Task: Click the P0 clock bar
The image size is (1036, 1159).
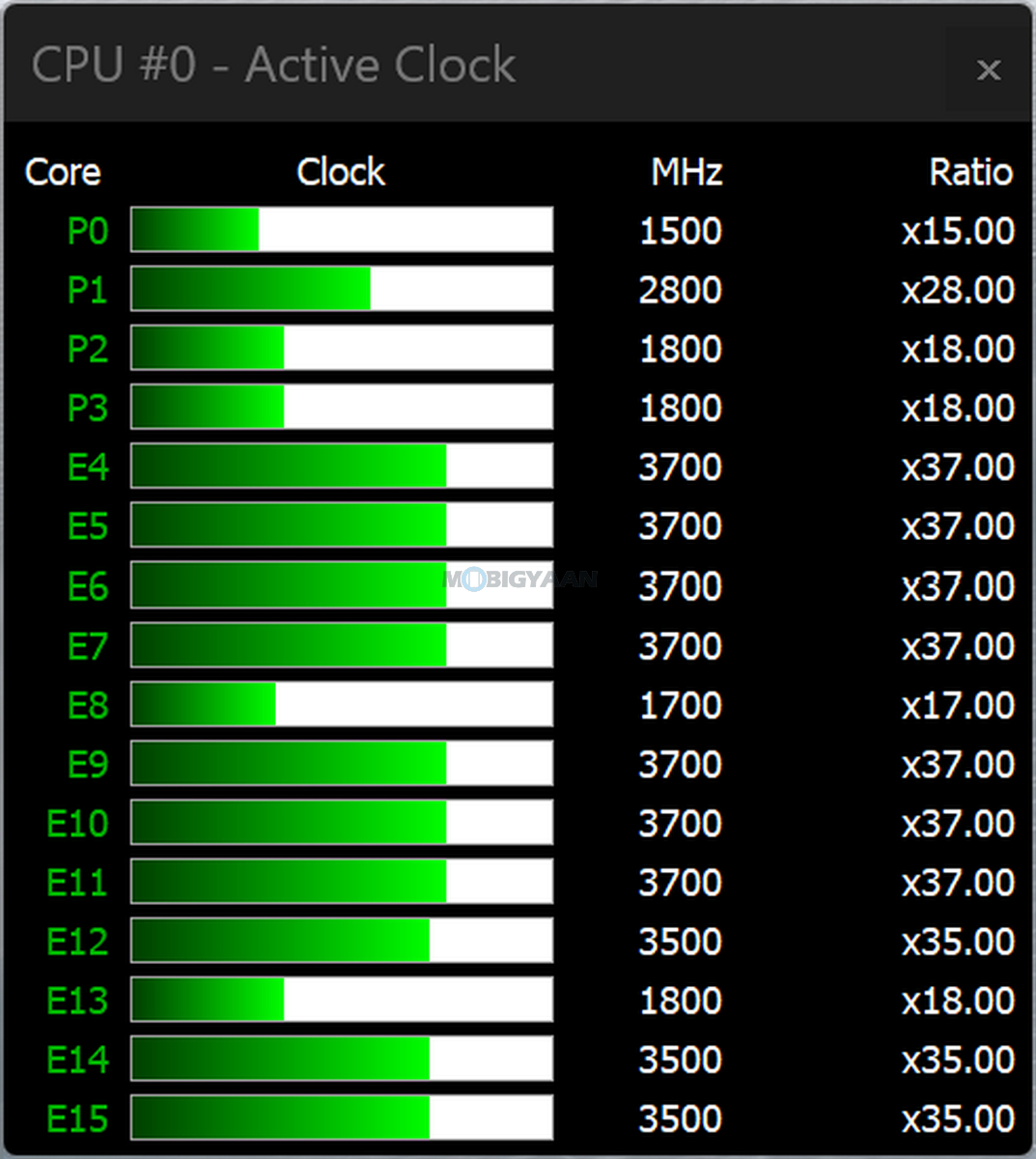Action: pos(342,230)
